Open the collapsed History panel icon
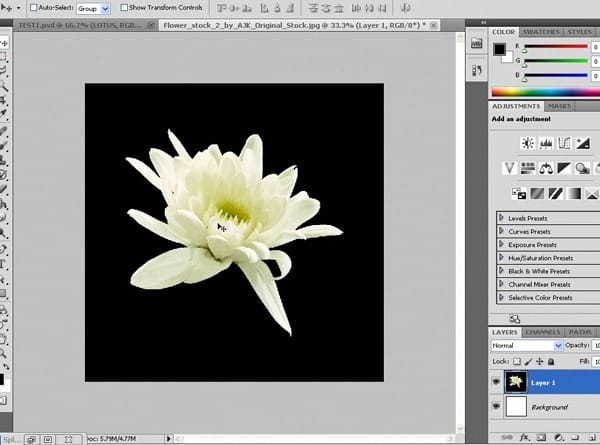The image size is (600, 445). [x=476, y=70]
